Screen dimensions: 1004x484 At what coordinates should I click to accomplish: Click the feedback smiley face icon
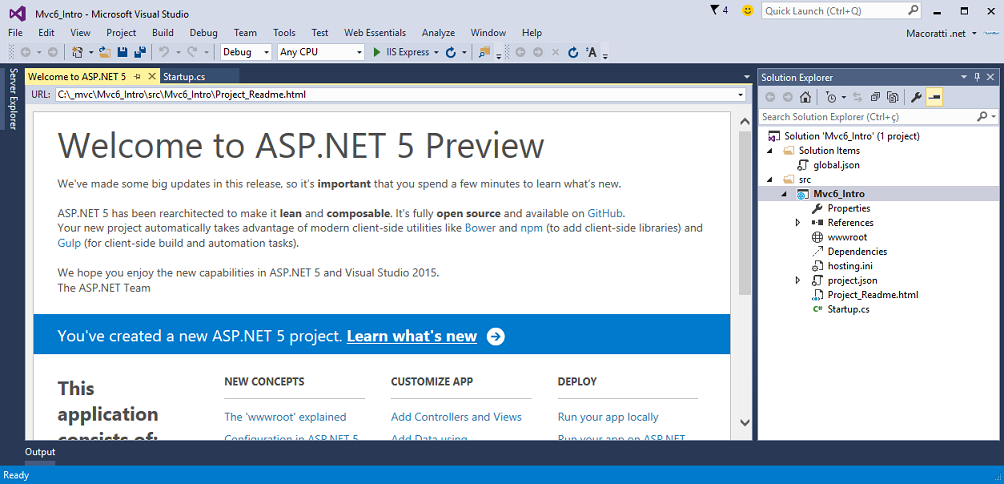pos(747,10)
